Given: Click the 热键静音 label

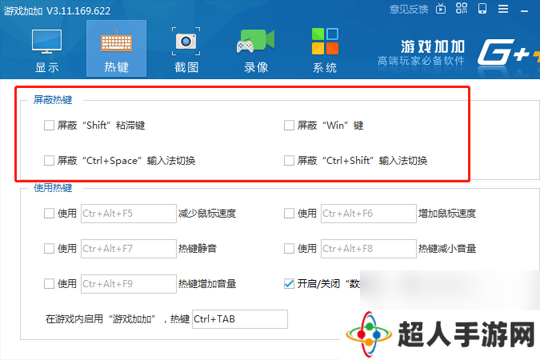Looking at the screenshot, I should point(197,249).
